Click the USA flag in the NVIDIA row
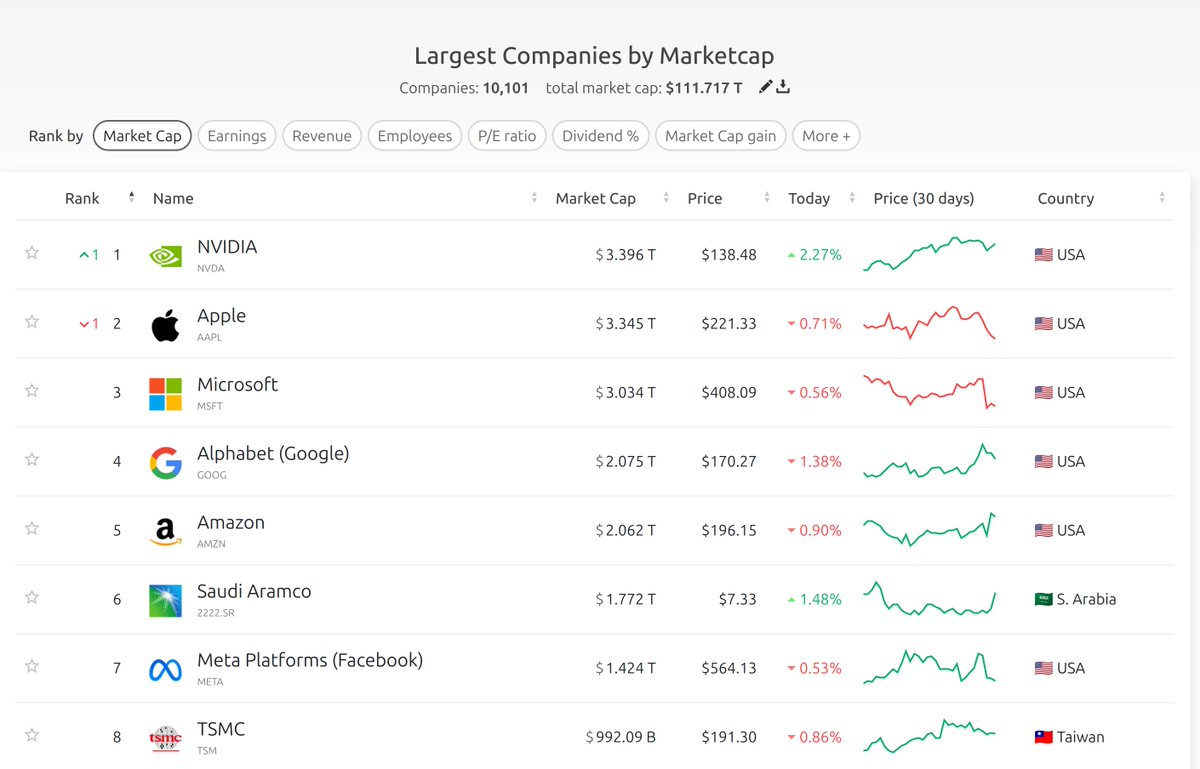The height and width of the screenshot is (769, 1200). pyautogui.click(x=1043, y=255)
